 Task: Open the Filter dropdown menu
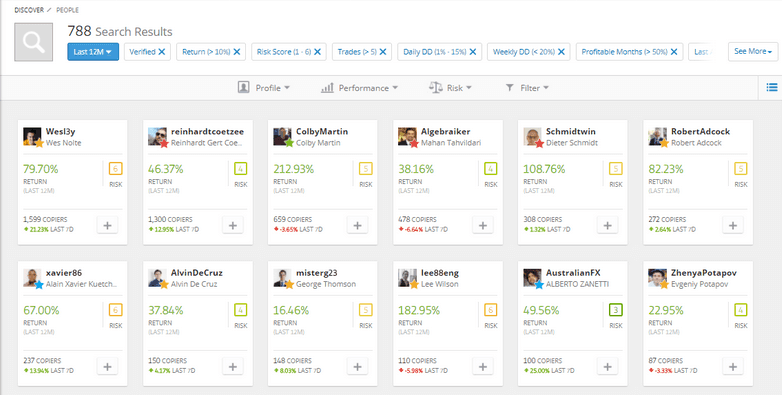527,88
